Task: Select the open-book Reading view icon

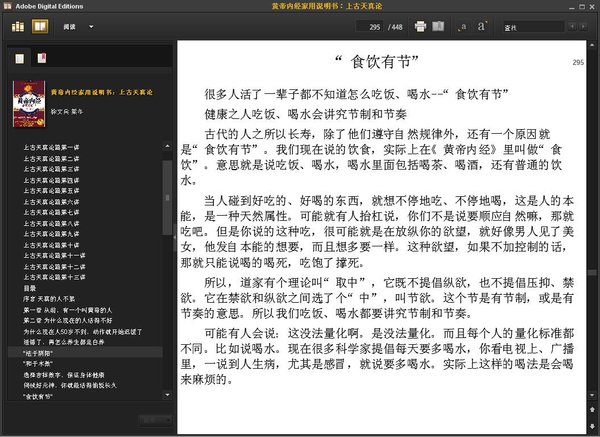Action: [40, 26]
